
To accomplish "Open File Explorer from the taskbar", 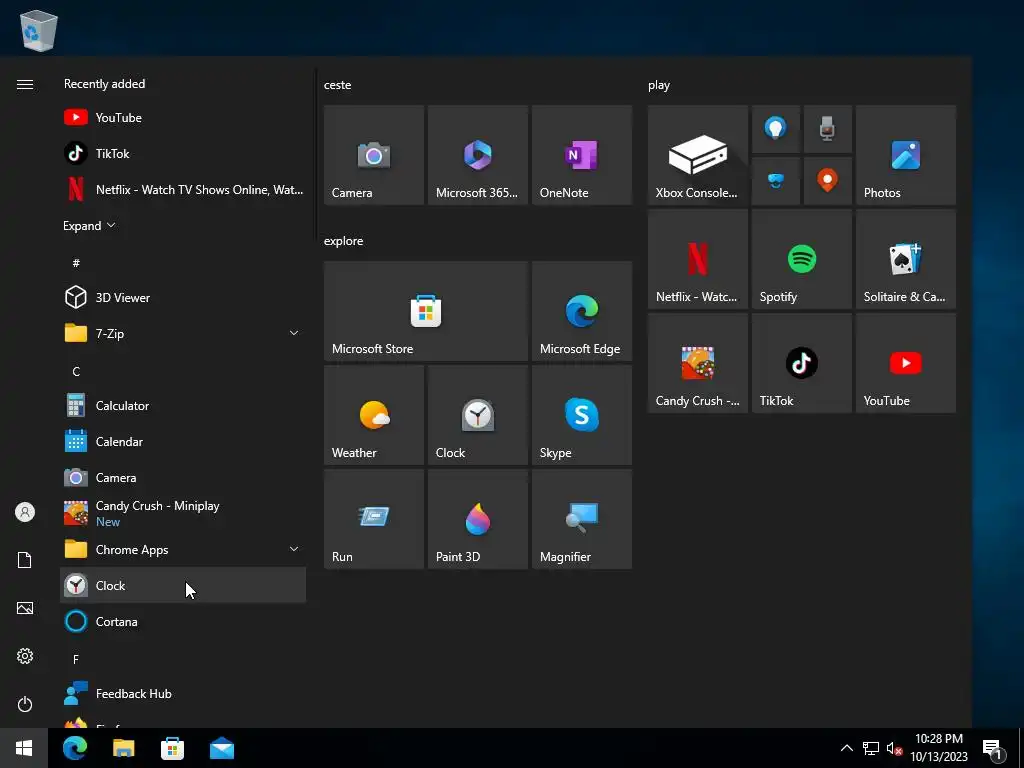I will tap(123, 748).
